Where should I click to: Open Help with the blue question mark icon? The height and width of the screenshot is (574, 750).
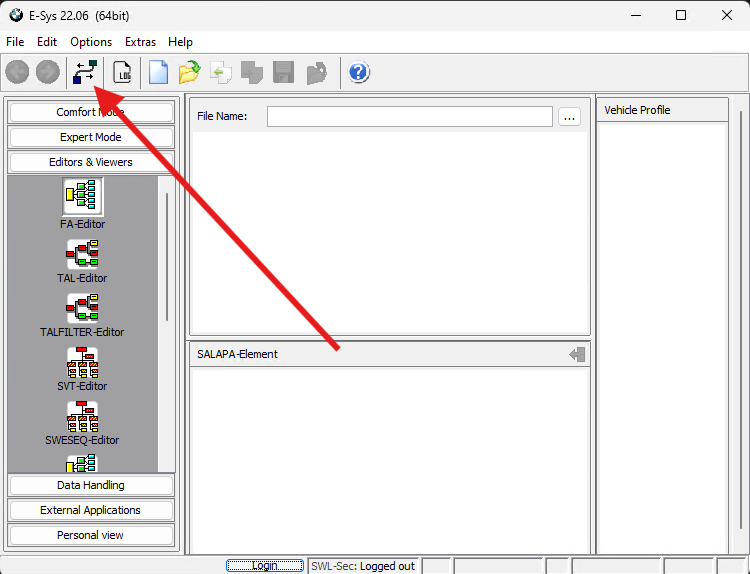pyautogui.click(x=358, y=72)
